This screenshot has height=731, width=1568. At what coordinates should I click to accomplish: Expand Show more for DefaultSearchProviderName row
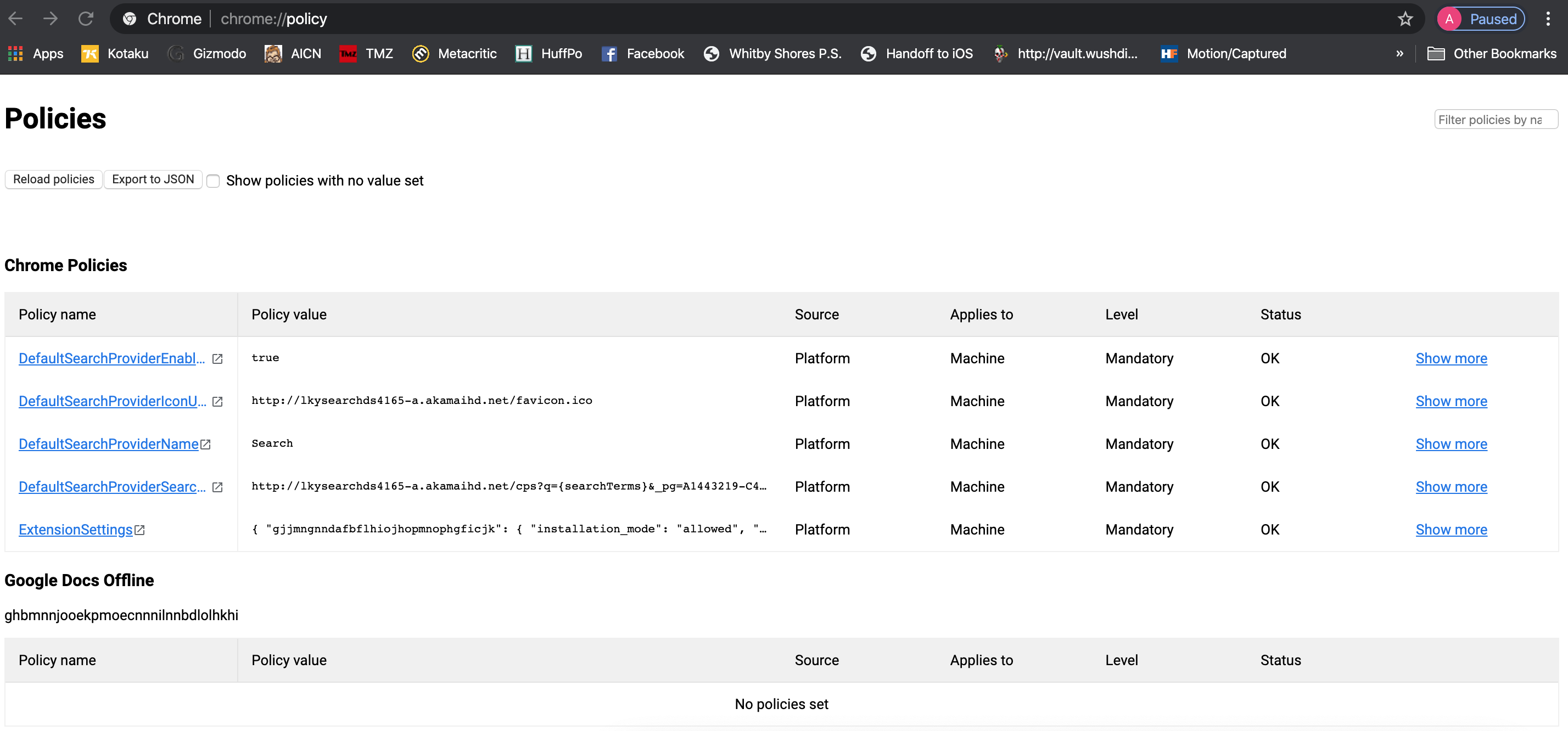[x=1451, y=444]
